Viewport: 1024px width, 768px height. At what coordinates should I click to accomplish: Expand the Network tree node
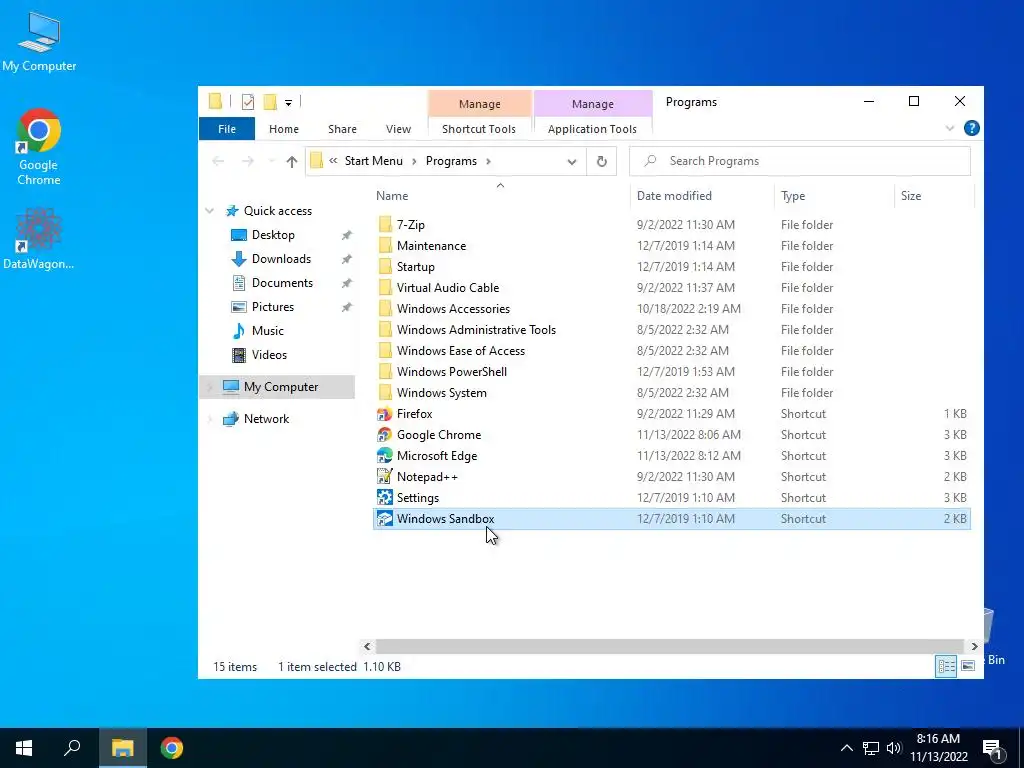pyautogui.click(x=210, y=419)
